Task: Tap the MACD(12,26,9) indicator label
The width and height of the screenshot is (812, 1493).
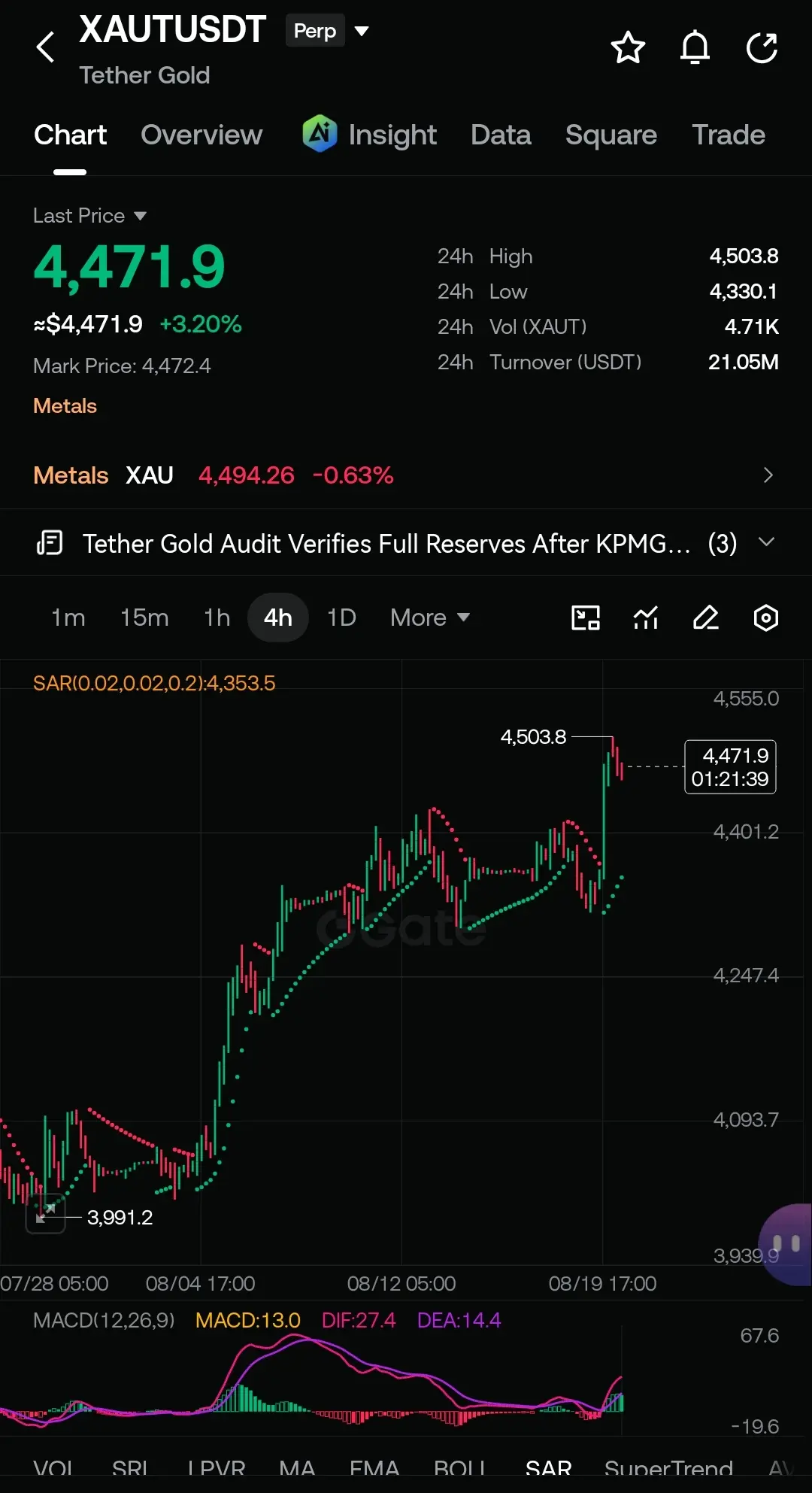Action: [x=104, y=1320]
